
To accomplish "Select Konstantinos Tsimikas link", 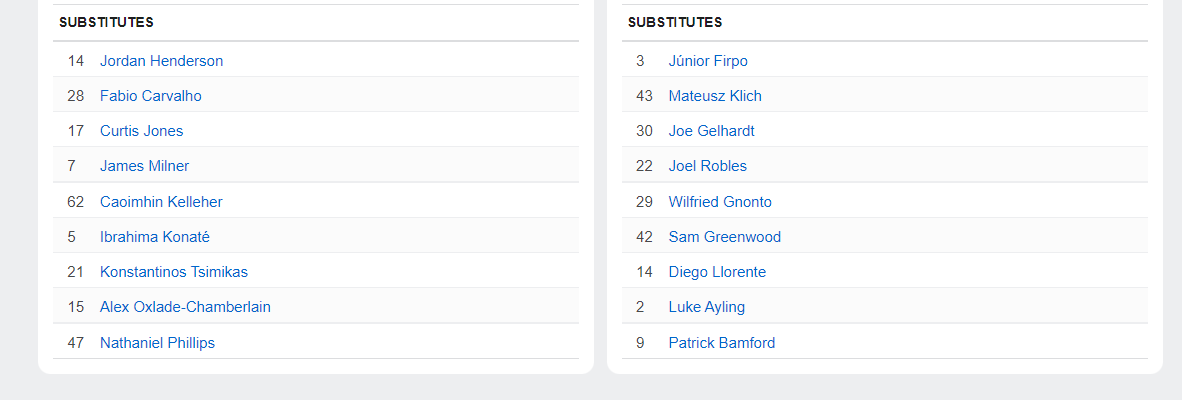I will pos(173,272).
